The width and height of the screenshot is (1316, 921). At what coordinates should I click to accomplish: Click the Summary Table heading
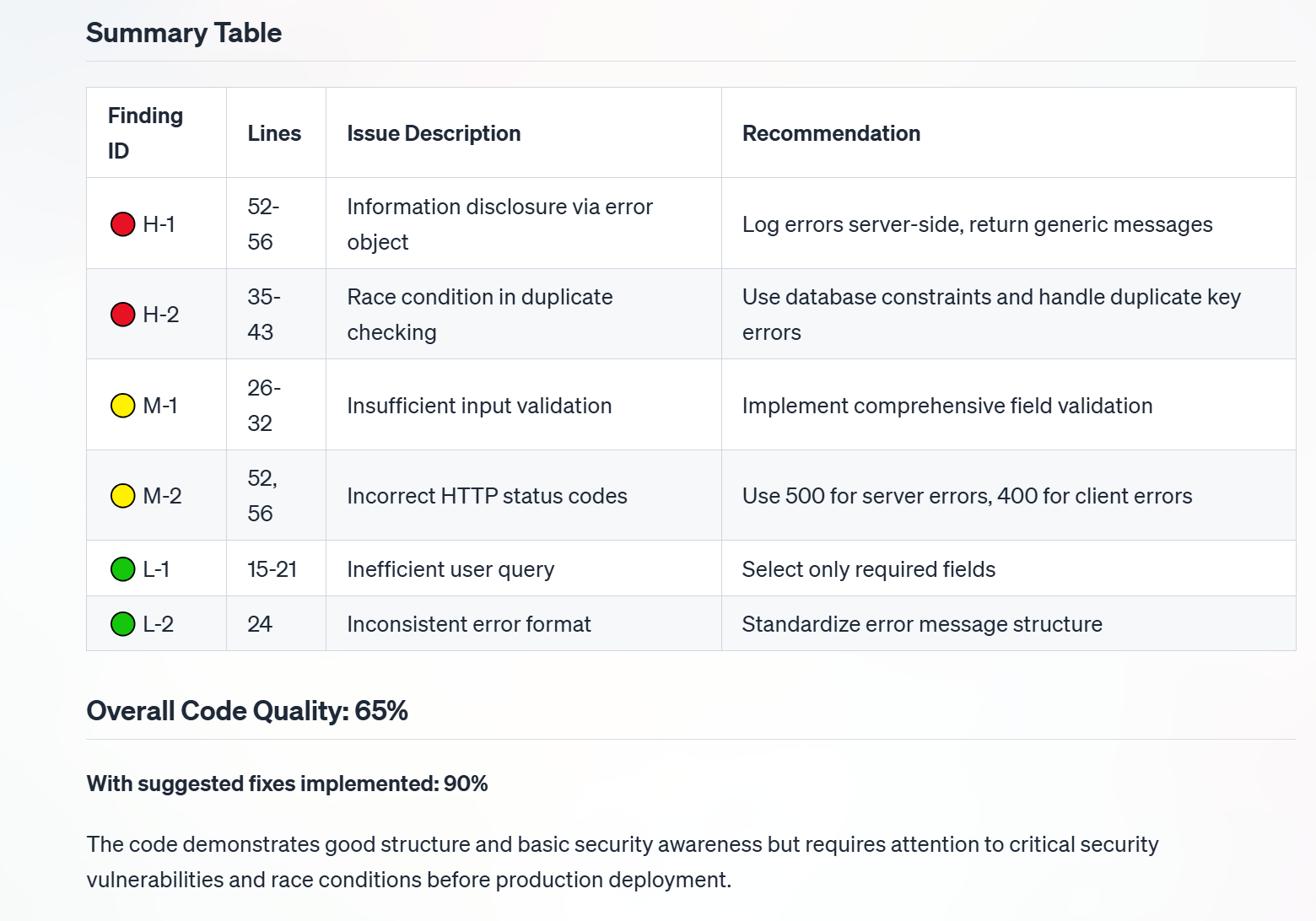tap(184, 33)
